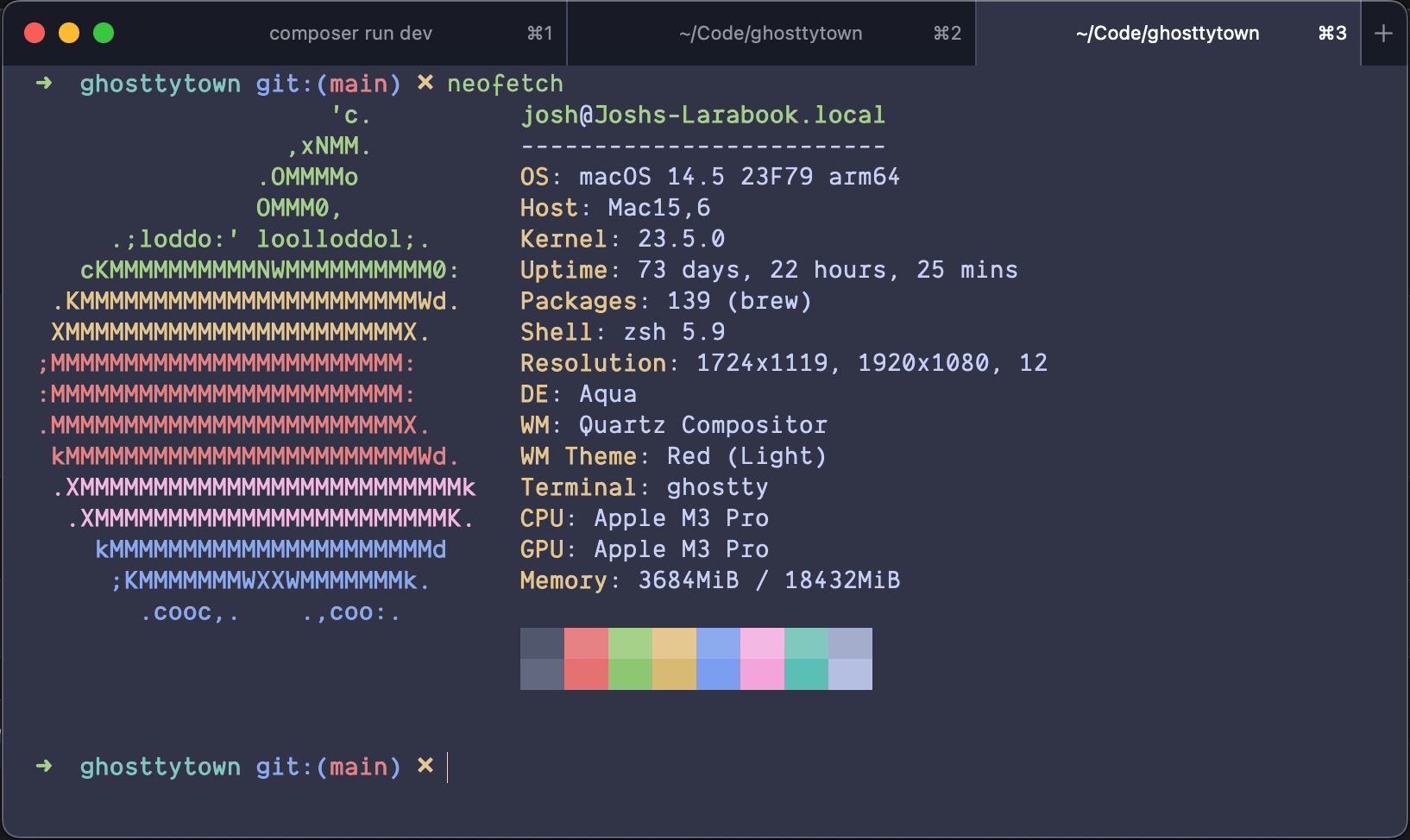The height and width of the screenshot is (840, 1410).
Task: Click the bottom lavender color swatch
Action: point(850,674)
